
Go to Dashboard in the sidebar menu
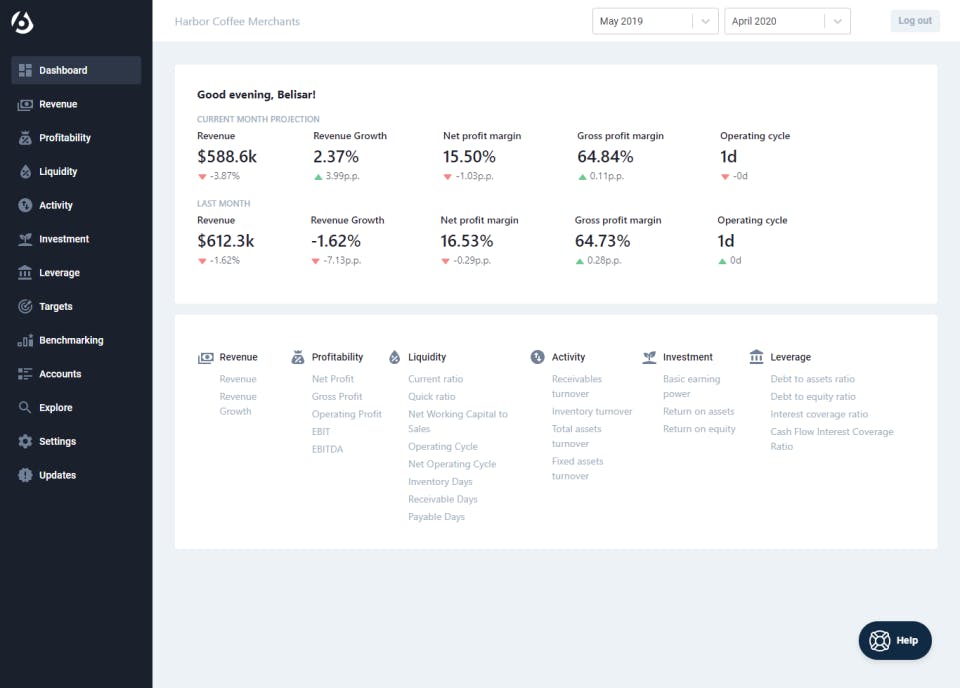tap(76, 70)
